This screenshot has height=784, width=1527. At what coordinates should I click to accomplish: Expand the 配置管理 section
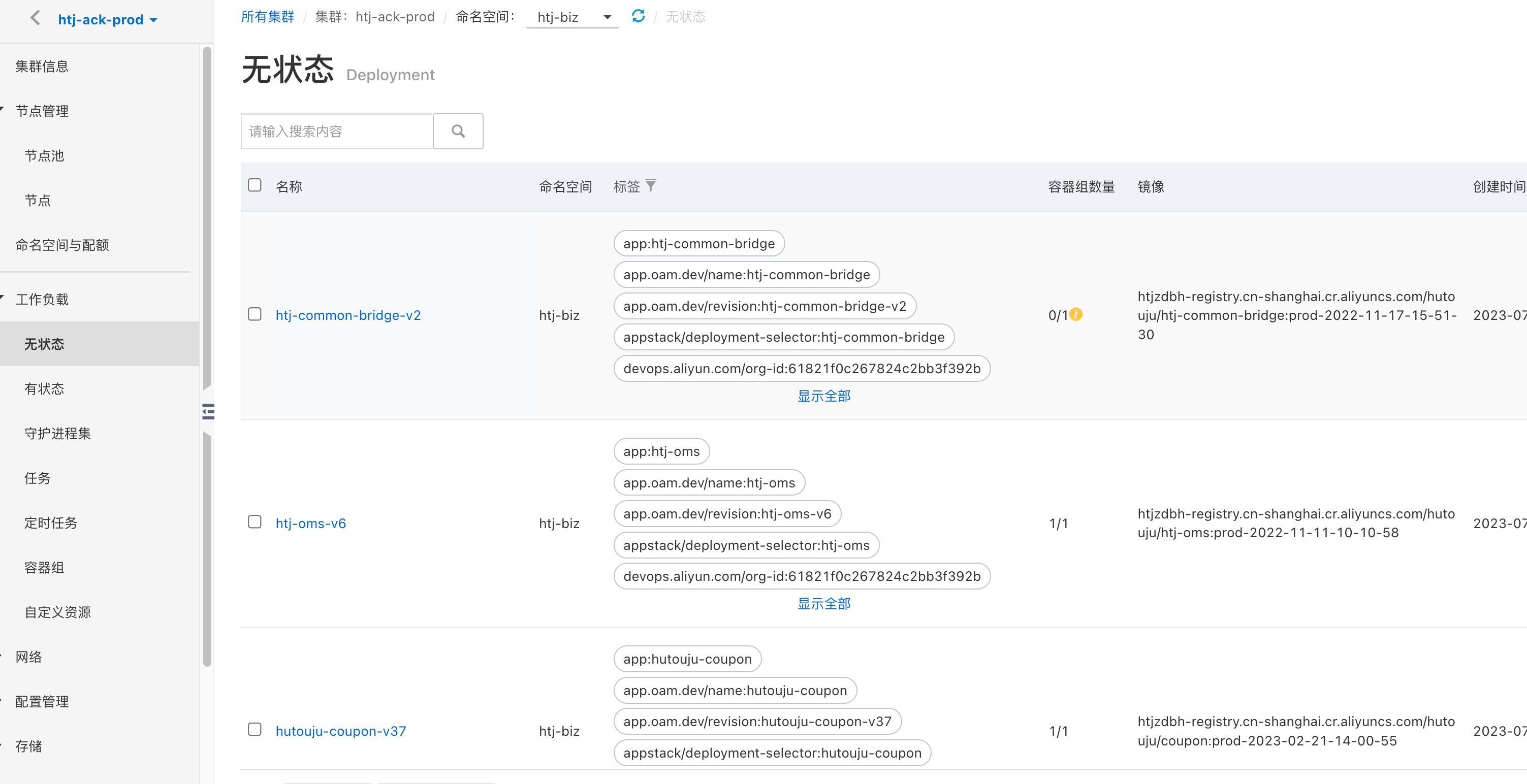point(42,702)
